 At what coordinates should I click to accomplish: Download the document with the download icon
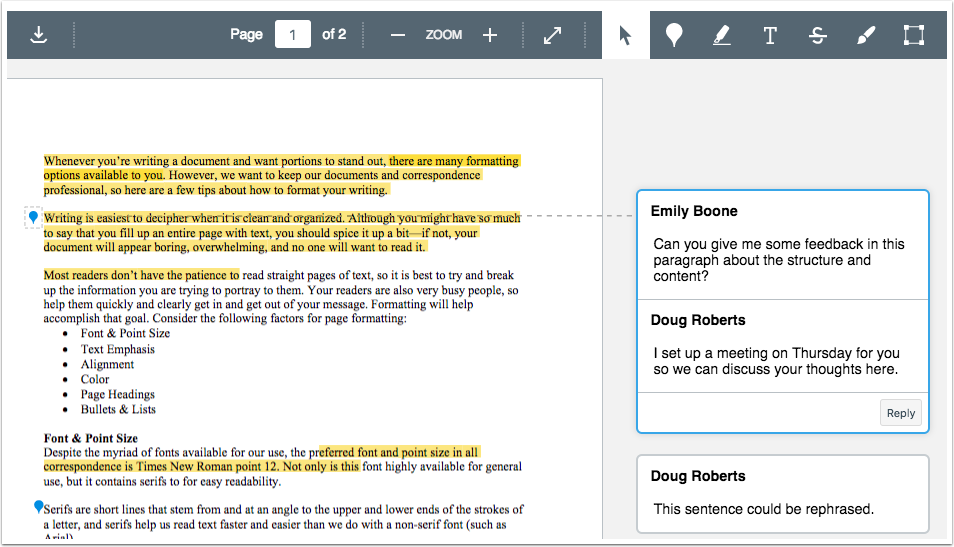[38, 35]
